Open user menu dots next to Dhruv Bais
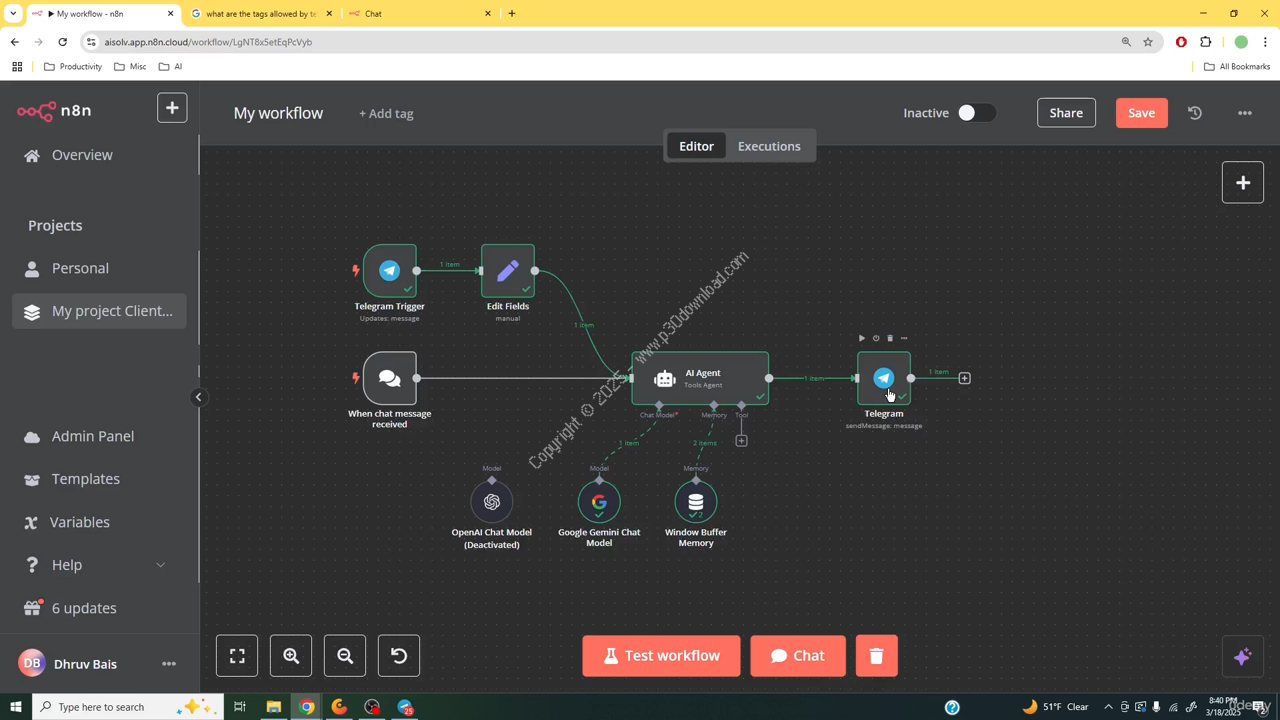This screenshot has width=1280, height=720. click(x=169, y=664)
